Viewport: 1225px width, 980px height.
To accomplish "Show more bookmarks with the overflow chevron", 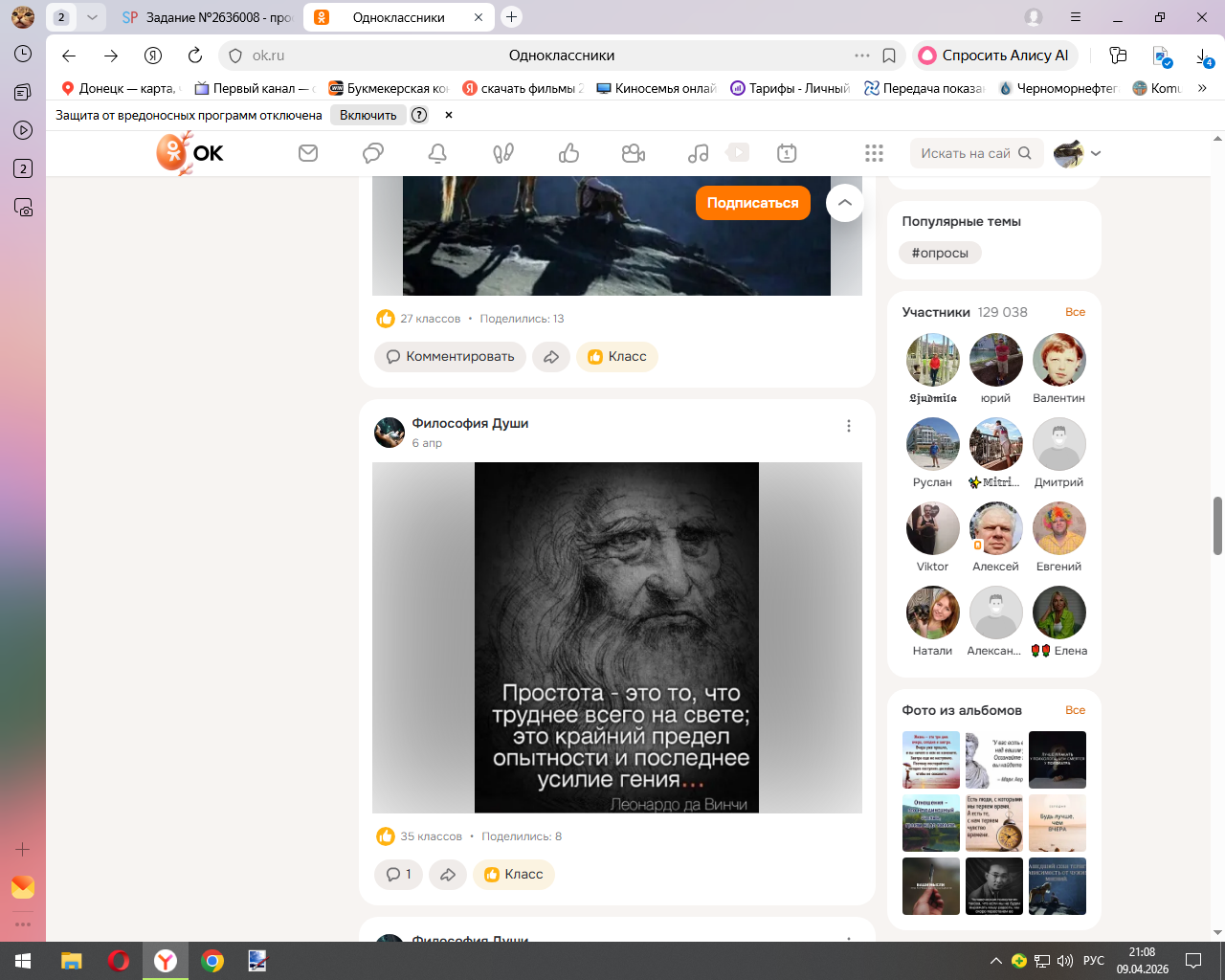I will click(x=1202, y=88).
